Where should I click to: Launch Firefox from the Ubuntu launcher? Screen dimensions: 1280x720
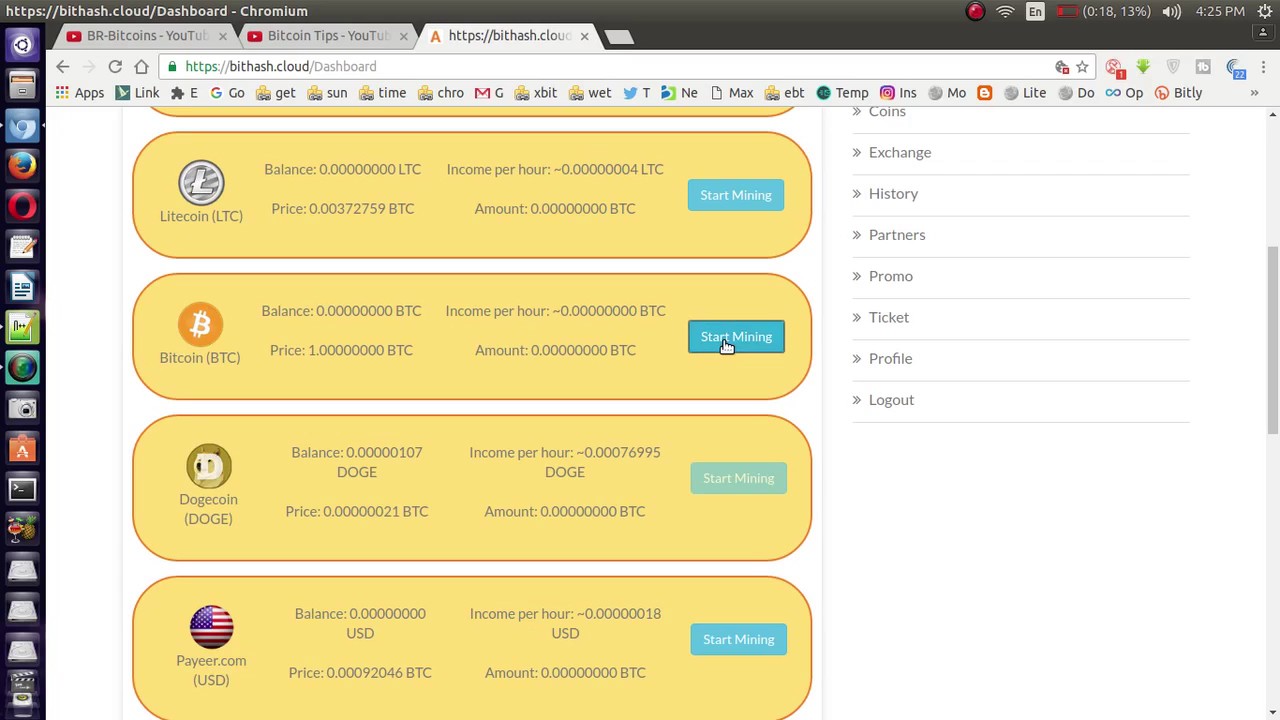pos(22,166)
